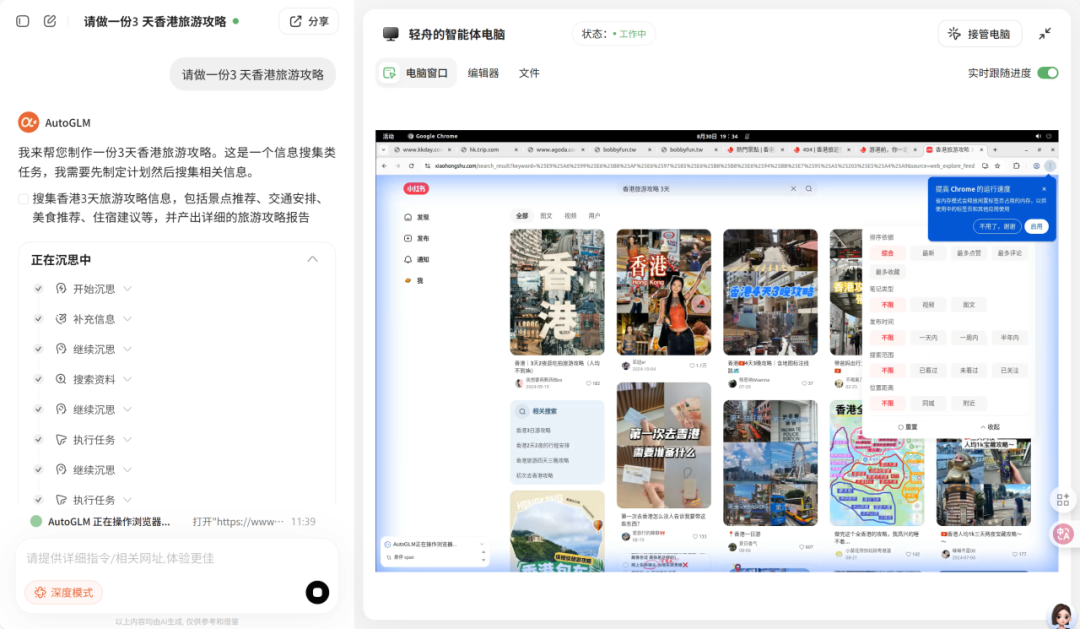Open the Chrome extensions puzzle icon
The width and height of the screenshot is (1080, 629).
1016,166
